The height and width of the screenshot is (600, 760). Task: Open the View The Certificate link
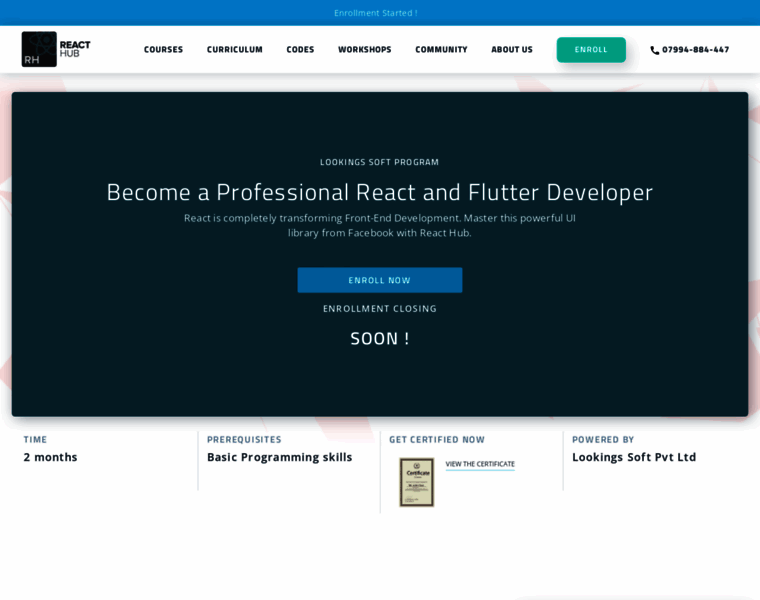click(x=480, y=464)
